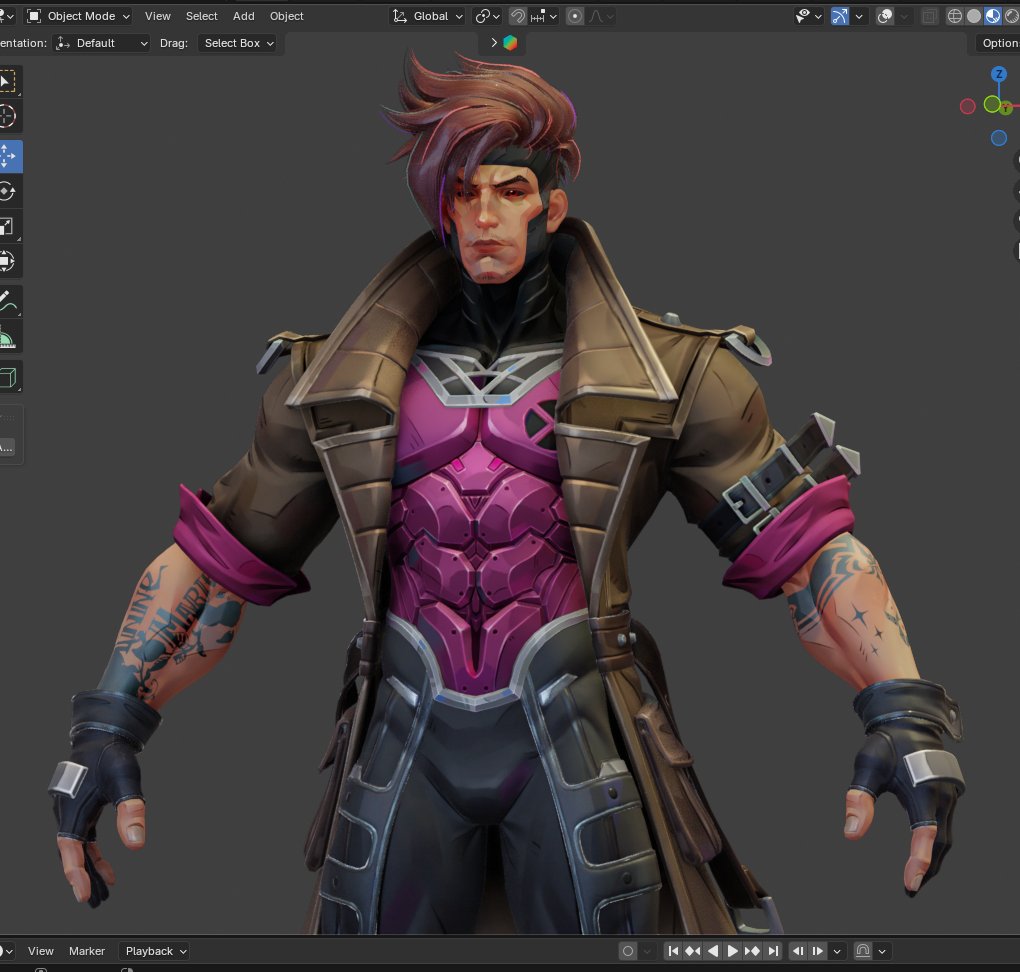Switch to rendered viewport shading
This screenshot has width=1020, height=972.
coord(1012,16)
